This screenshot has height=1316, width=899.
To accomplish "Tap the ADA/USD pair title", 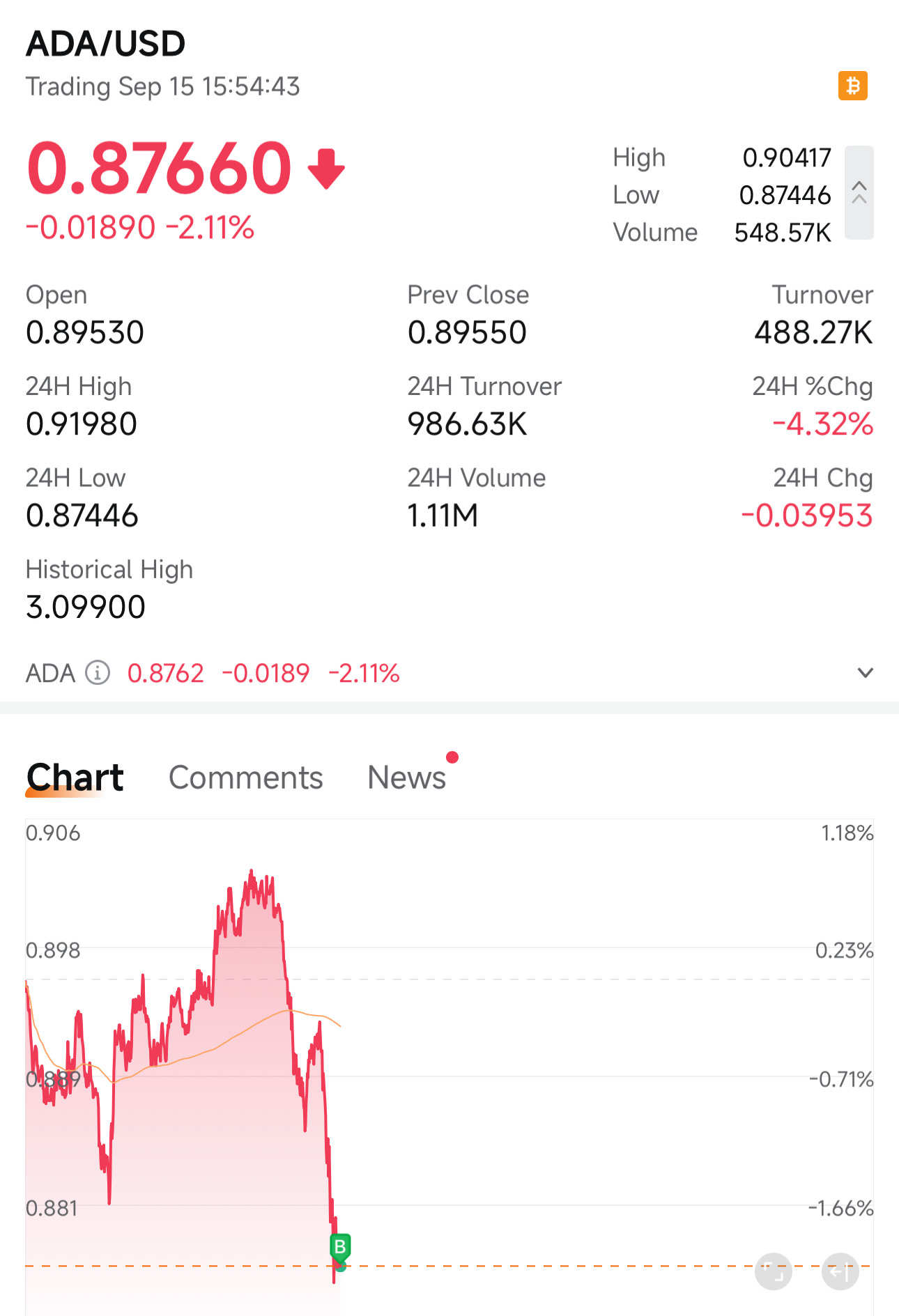I will pyautogui.click(x=106, y=44).
